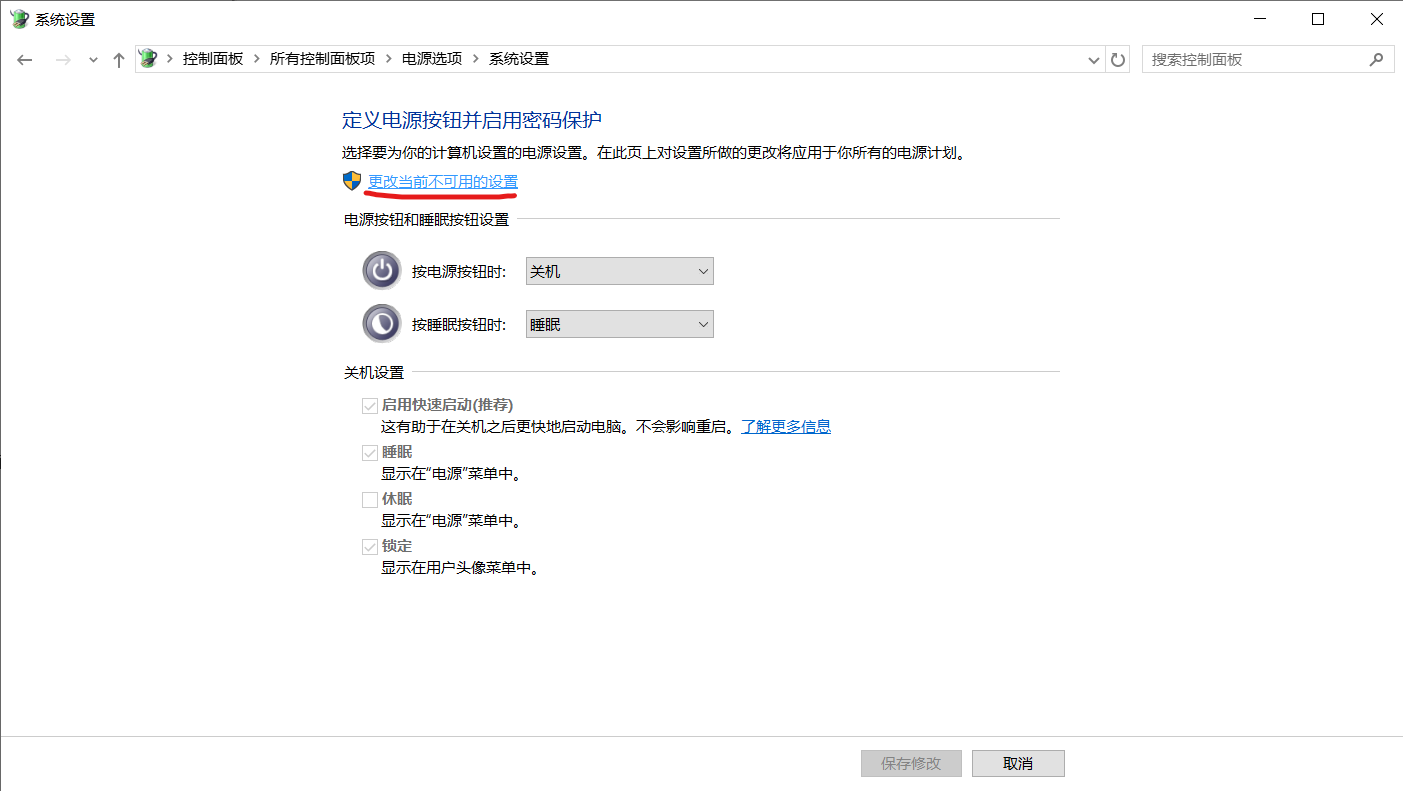1403x791 pixels.
Task: Go to 控制面板 in breadcrumb
Action: click(213, 59)
